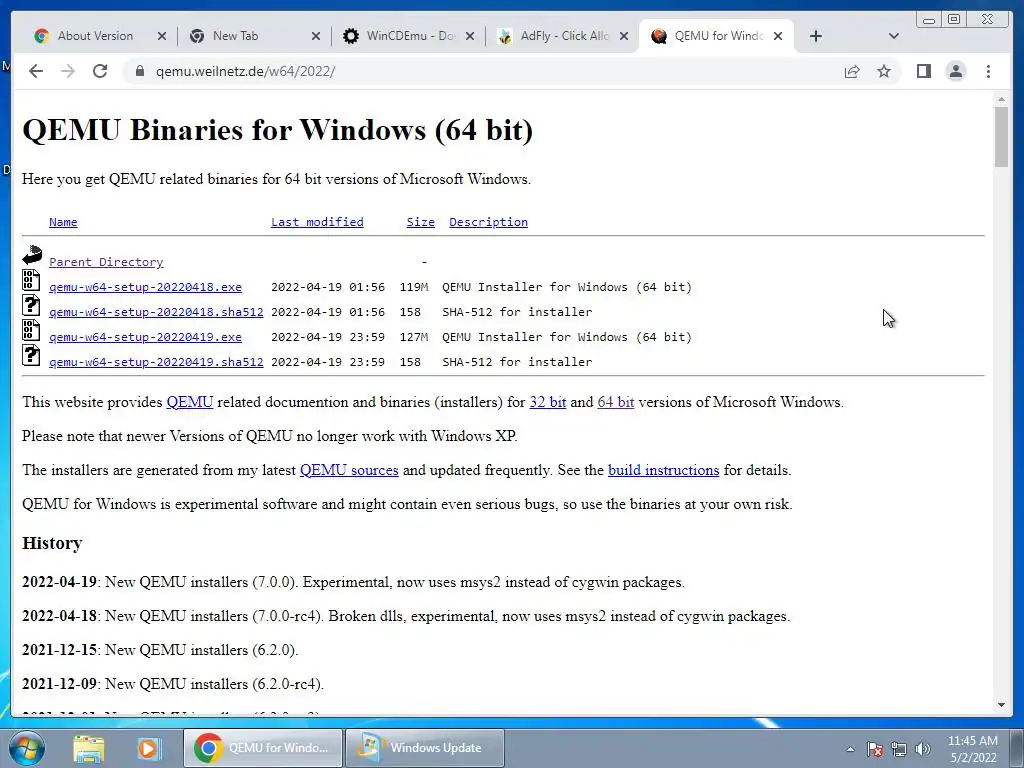Open the taskbar clock and date
1024x768 pixels.
point(973,749)
